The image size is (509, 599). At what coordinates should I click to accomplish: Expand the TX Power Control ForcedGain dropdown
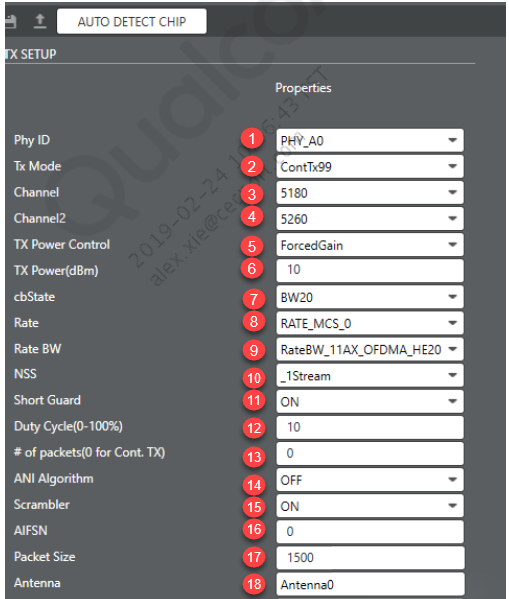pos(370,245)
